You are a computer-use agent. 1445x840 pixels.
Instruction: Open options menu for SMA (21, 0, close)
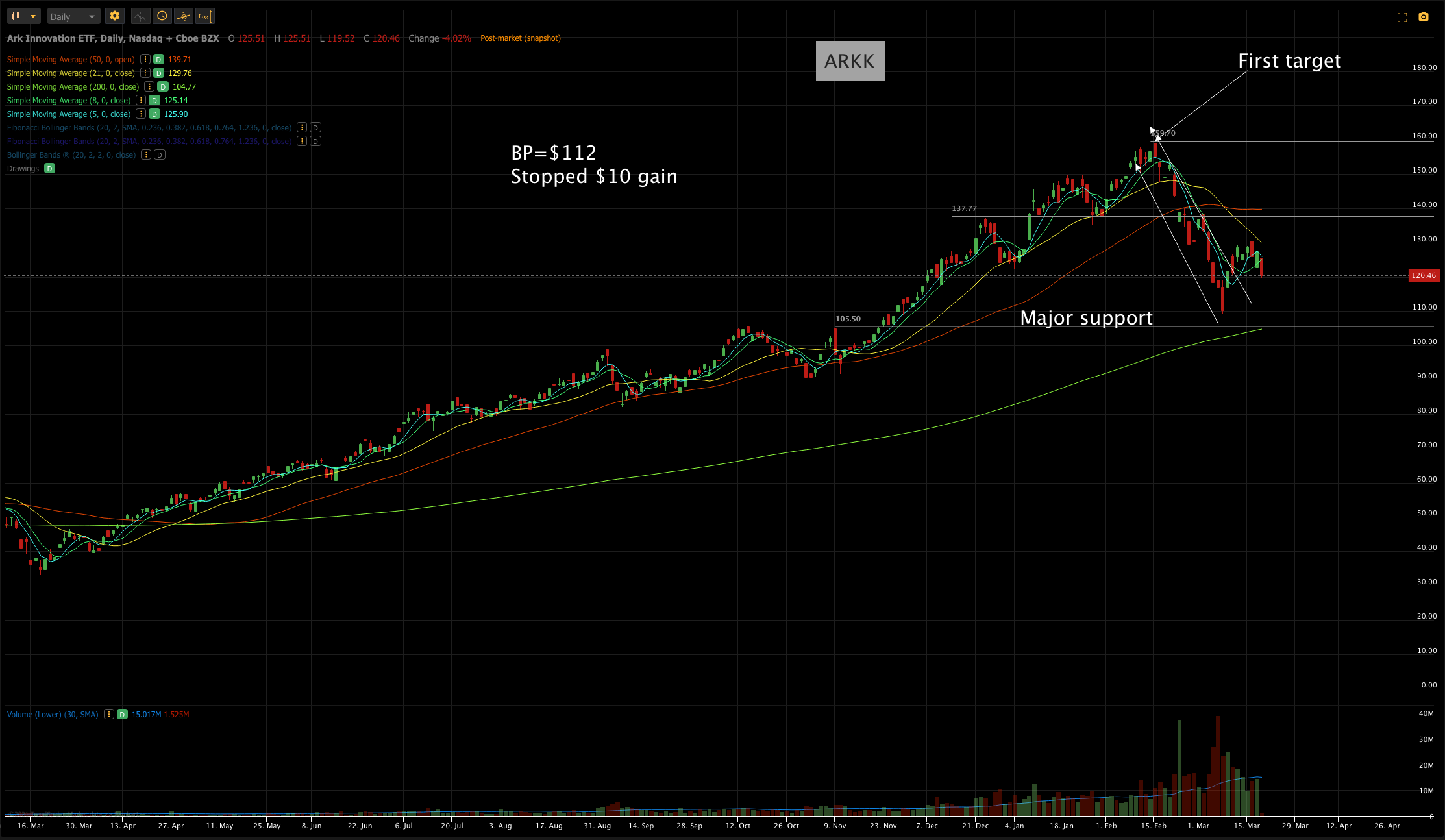[x=145, y=73]
